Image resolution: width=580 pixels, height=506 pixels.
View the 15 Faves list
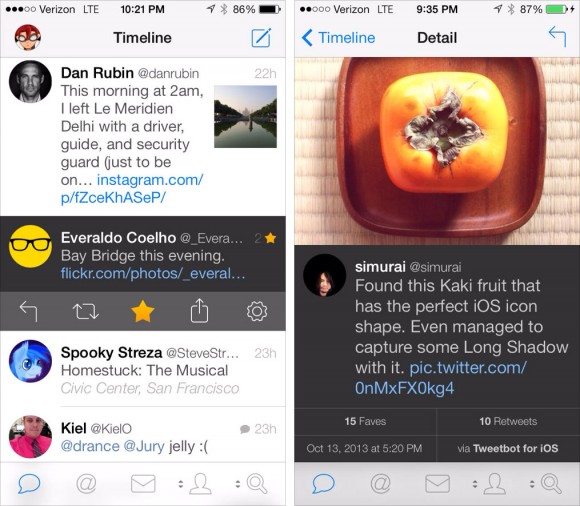[x=365, y=421]
